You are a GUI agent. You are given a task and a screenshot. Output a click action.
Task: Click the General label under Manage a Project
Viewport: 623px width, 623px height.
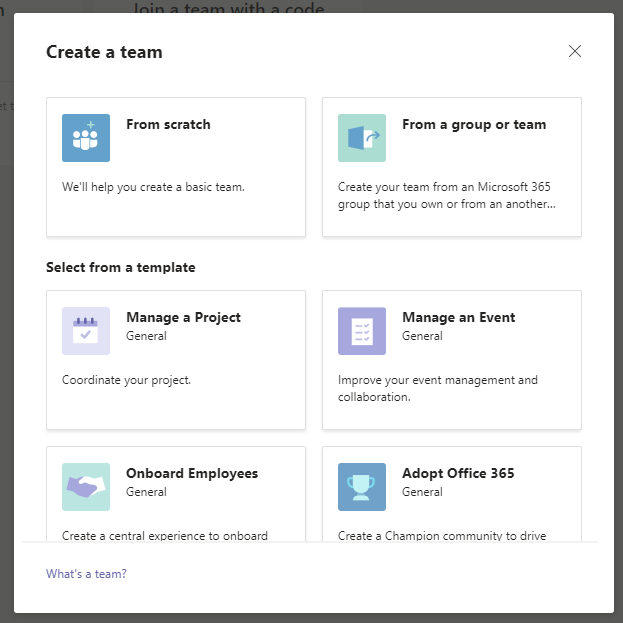coord(146,336)
